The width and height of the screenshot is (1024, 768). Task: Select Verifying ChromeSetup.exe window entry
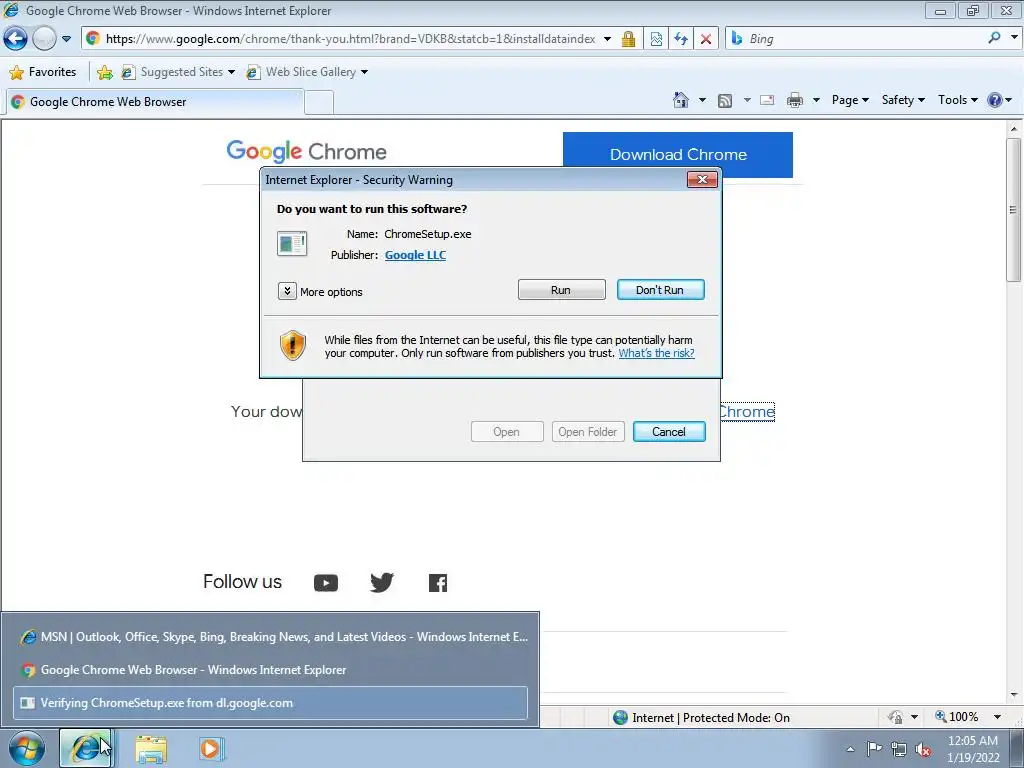click(270, 703)
